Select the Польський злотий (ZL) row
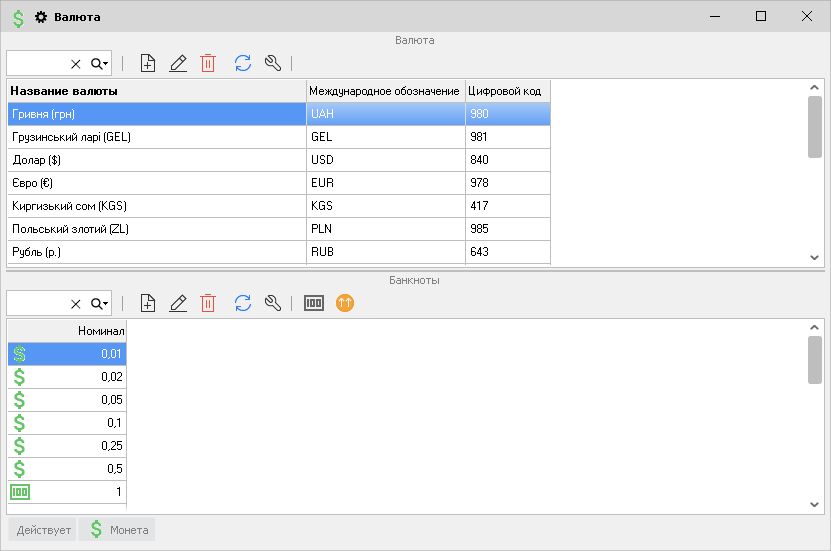Image resolution: width=831 pixels, height=551 pixels. [x=156, y=229]
